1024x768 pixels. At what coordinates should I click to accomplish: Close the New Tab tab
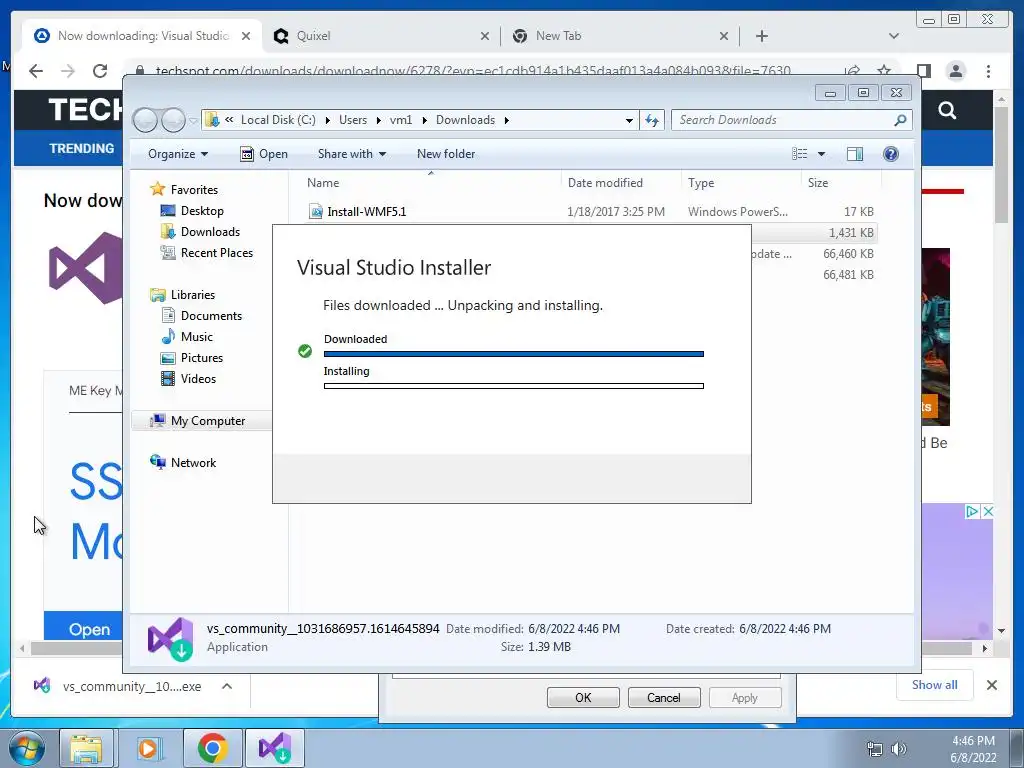(724, 36)
